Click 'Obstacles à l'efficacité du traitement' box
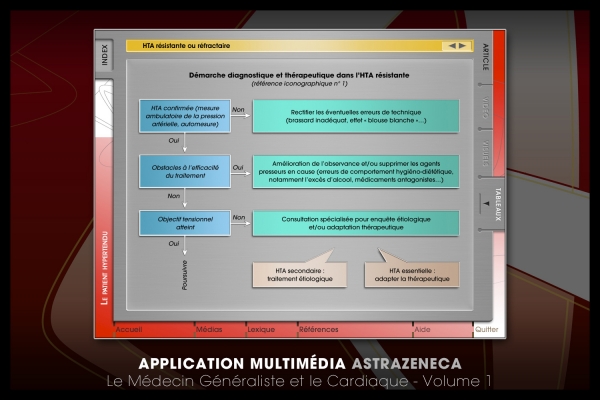Viewport: 600px width, 400px height. coord(185,171)
